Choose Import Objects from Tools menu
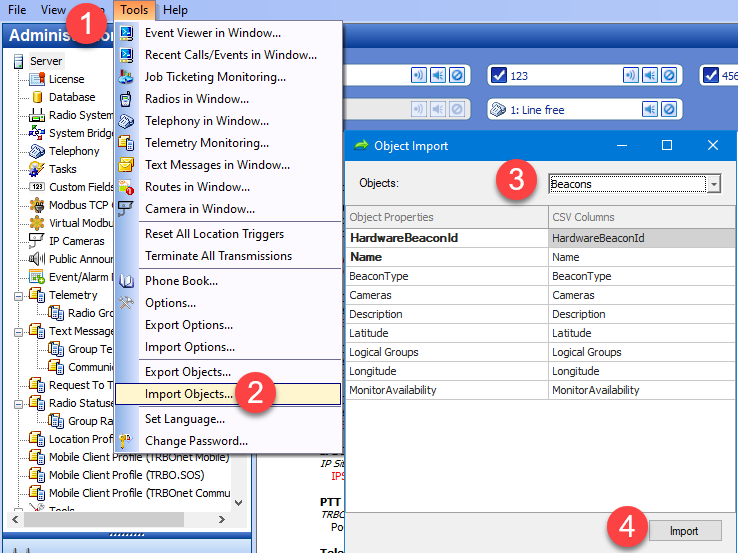 (x=188, y=393)
